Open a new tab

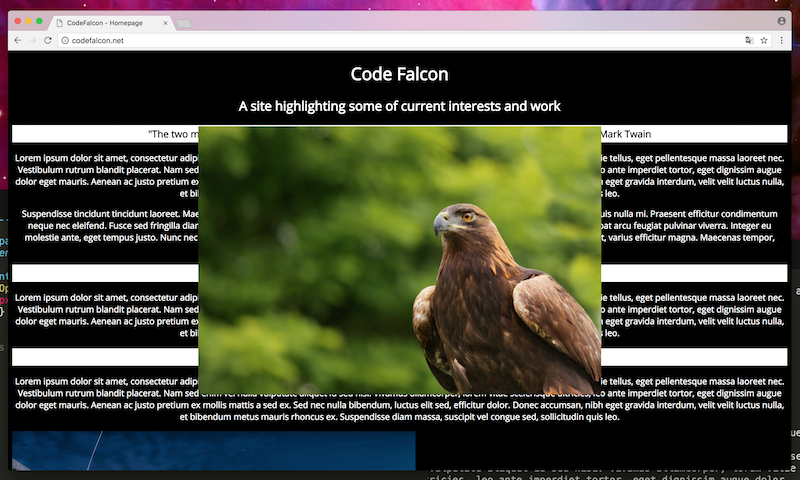(x=184, y=23)
